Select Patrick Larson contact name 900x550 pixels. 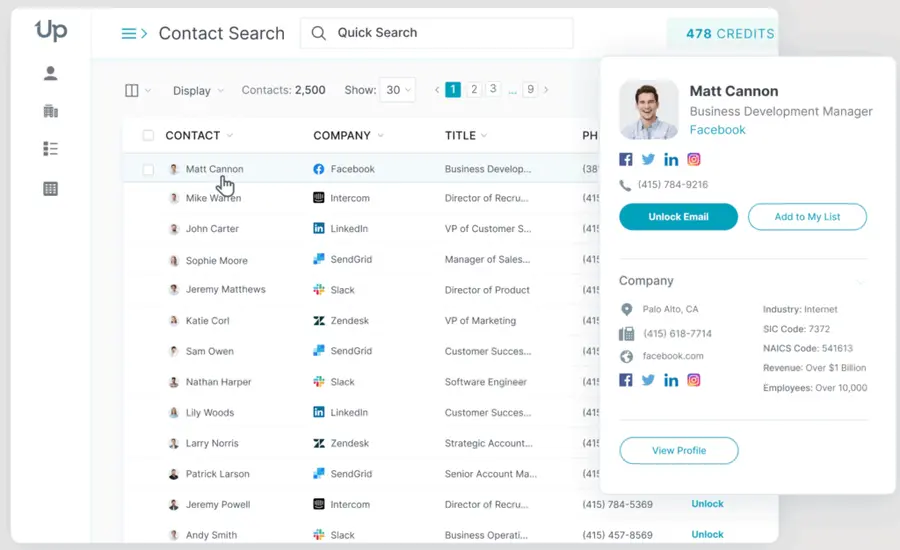[x=218, y=474]
